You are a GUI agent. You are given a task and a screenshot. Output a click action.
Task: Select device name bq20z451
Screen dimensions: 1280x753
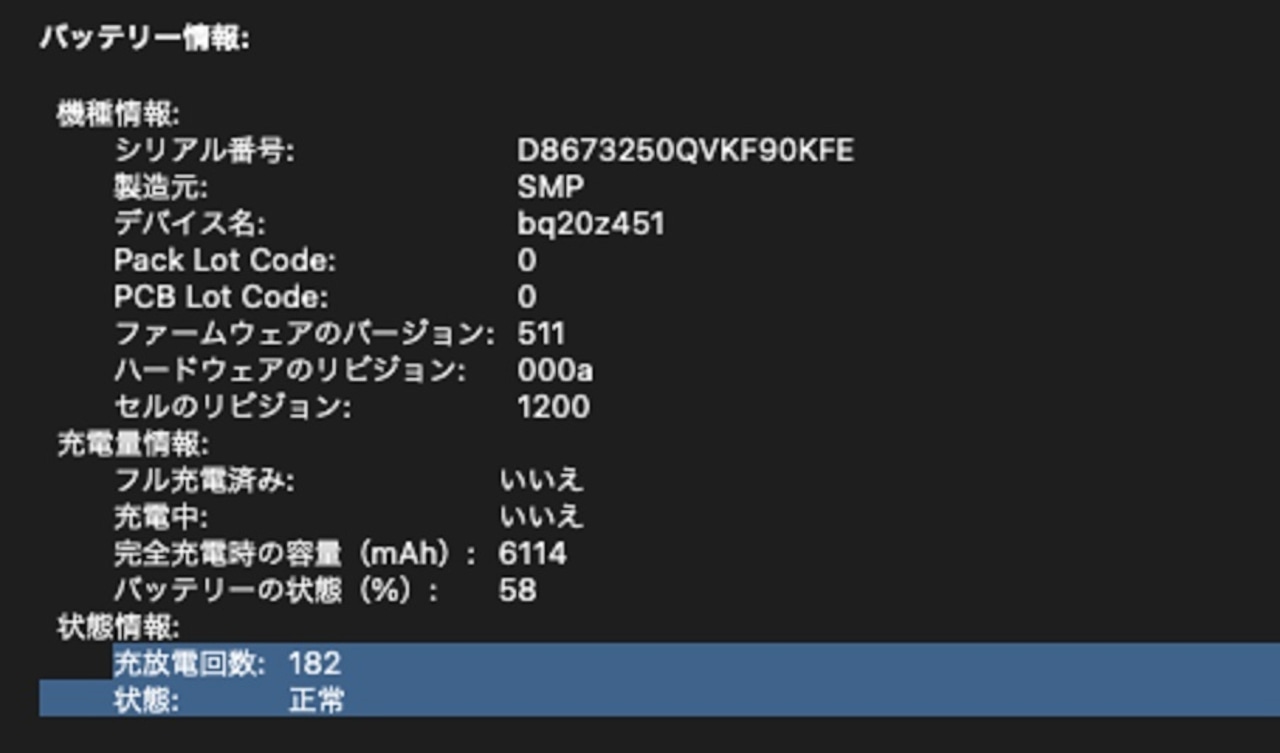point(591,224)
